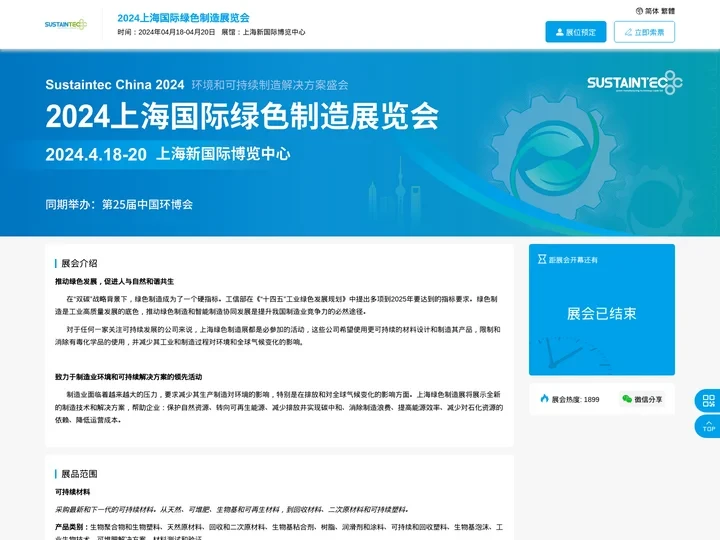Click the text 展会热度: 1899

click(575, 399)
